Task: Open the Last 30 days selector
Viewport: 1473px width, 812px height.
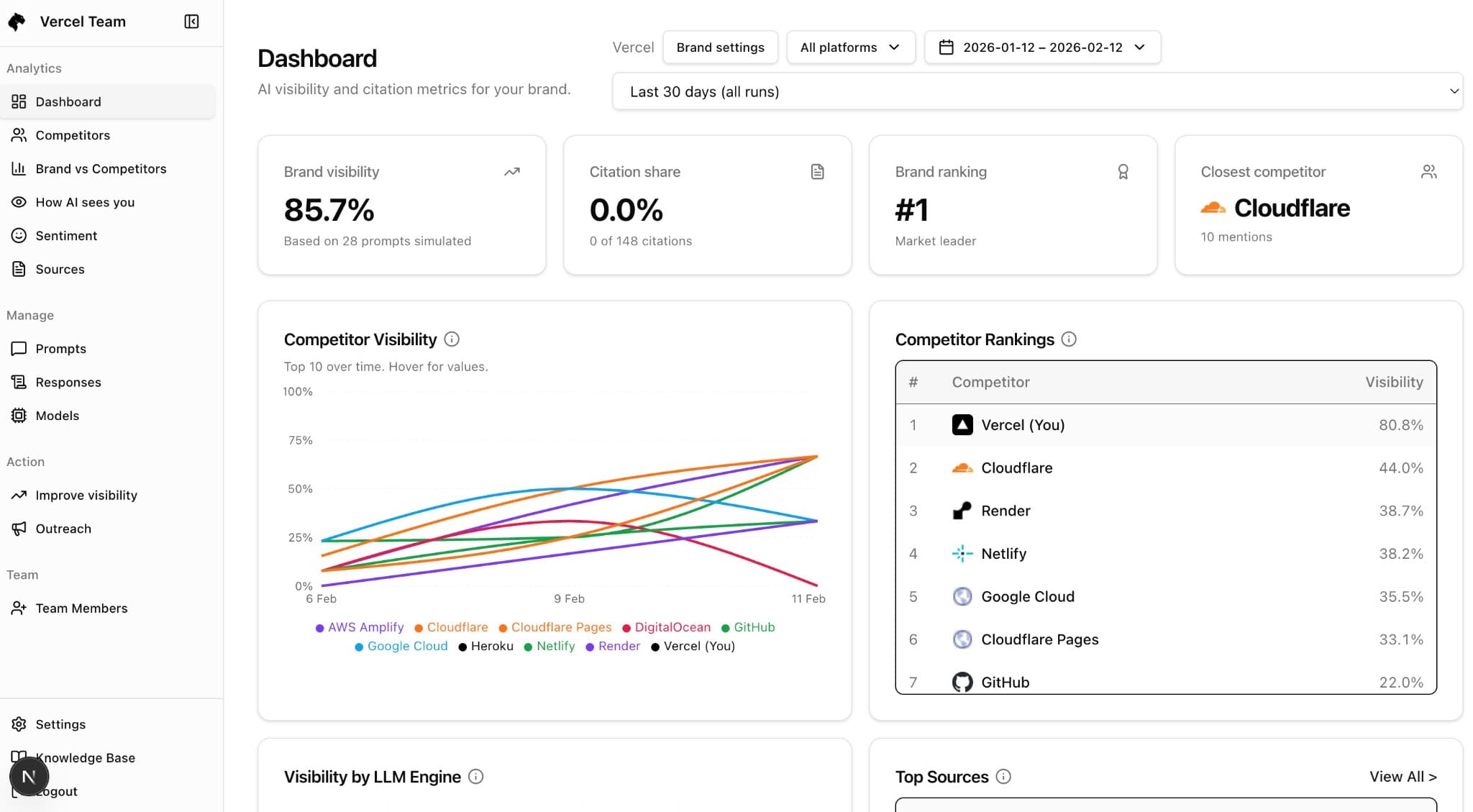Action: 1037,92
